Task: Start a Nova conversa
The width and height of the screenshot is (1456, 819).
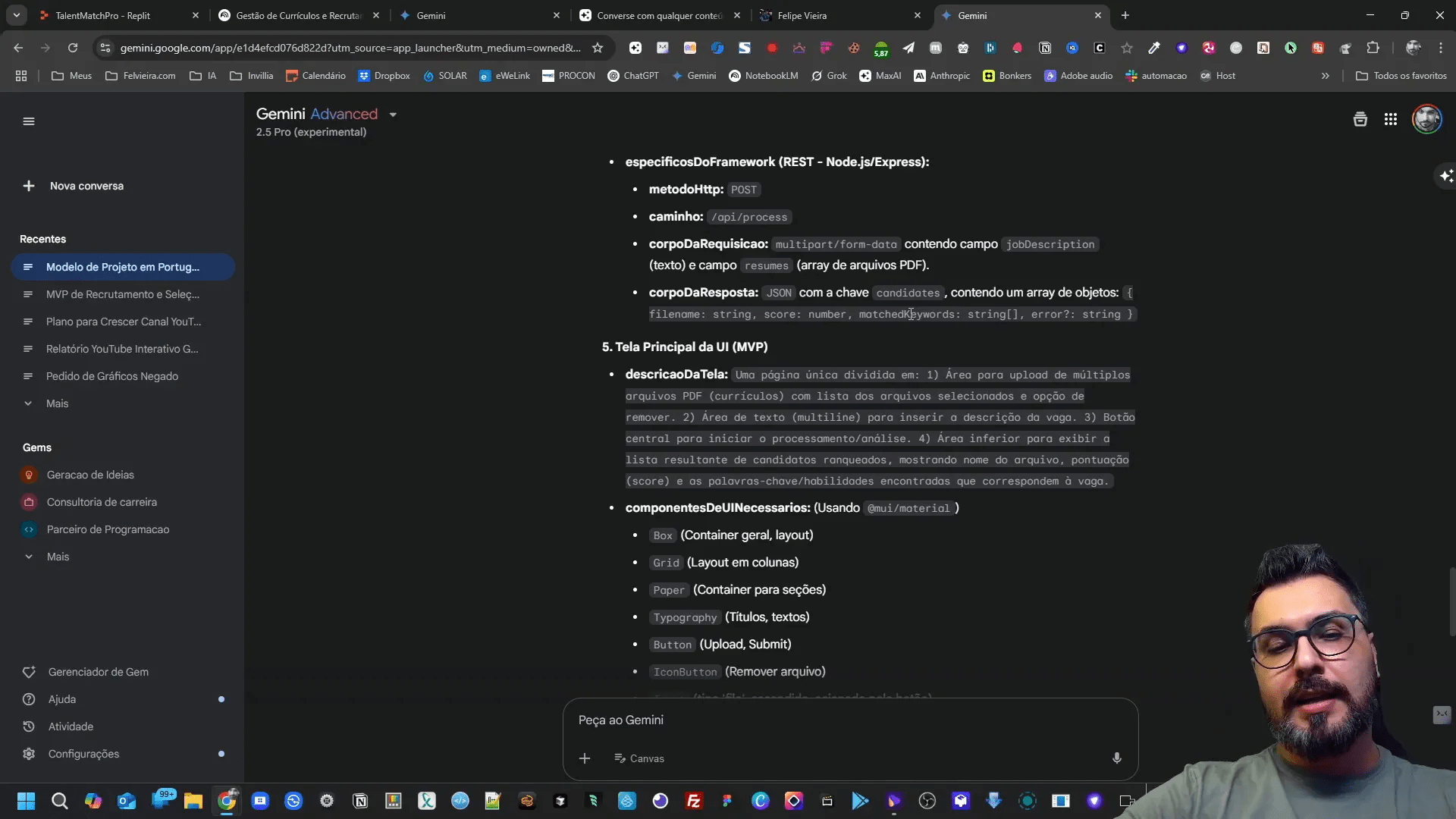Action: [74, 186]
